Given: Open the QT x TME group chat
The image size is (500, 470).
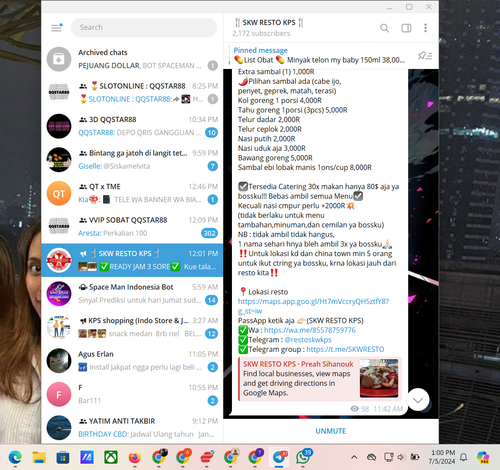Looking at the screenshot, I should (x=132, y=193).
